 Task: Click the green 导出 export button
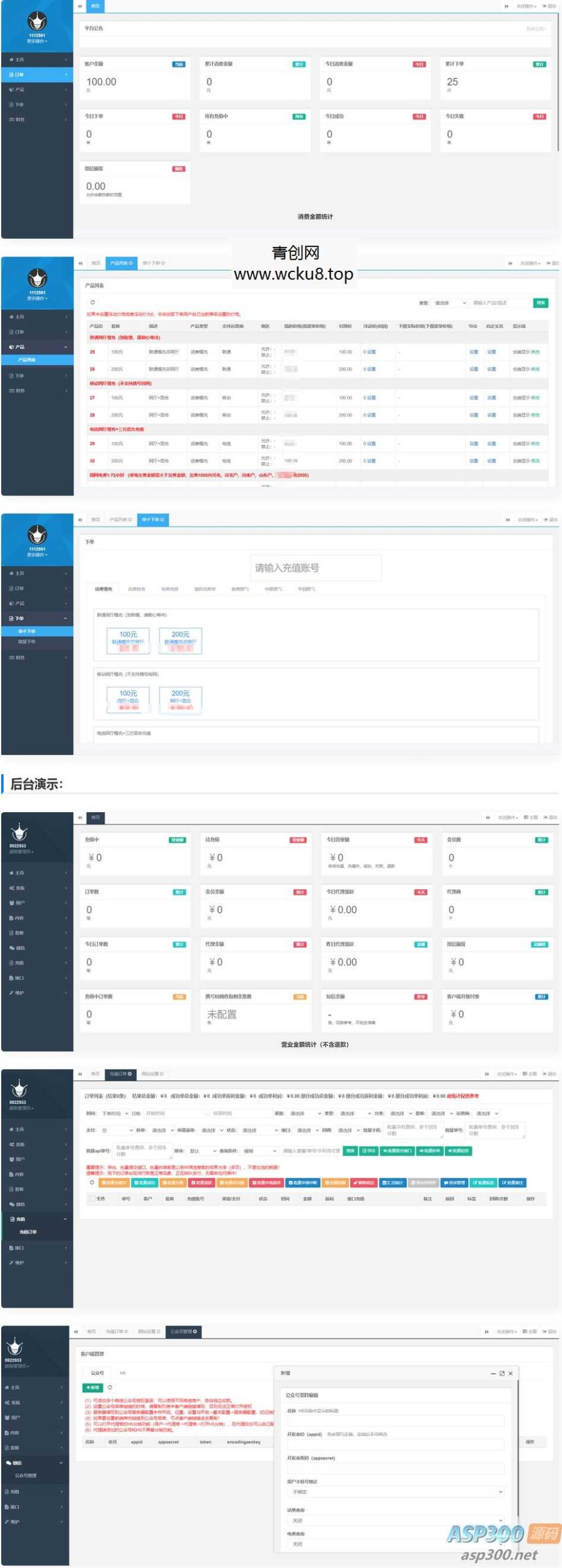point(369,1150)
